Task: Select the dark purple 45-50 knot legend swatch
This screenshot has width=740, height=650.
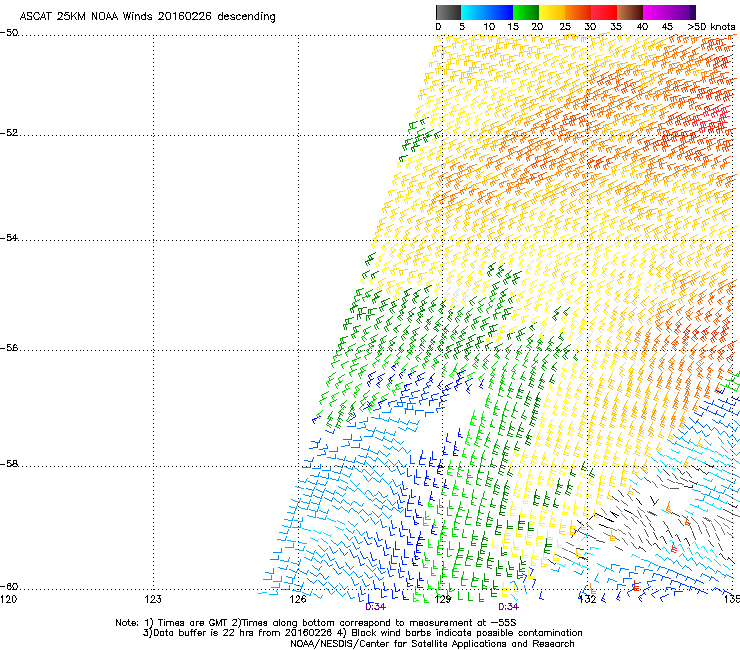Action: tap(682, 12)
